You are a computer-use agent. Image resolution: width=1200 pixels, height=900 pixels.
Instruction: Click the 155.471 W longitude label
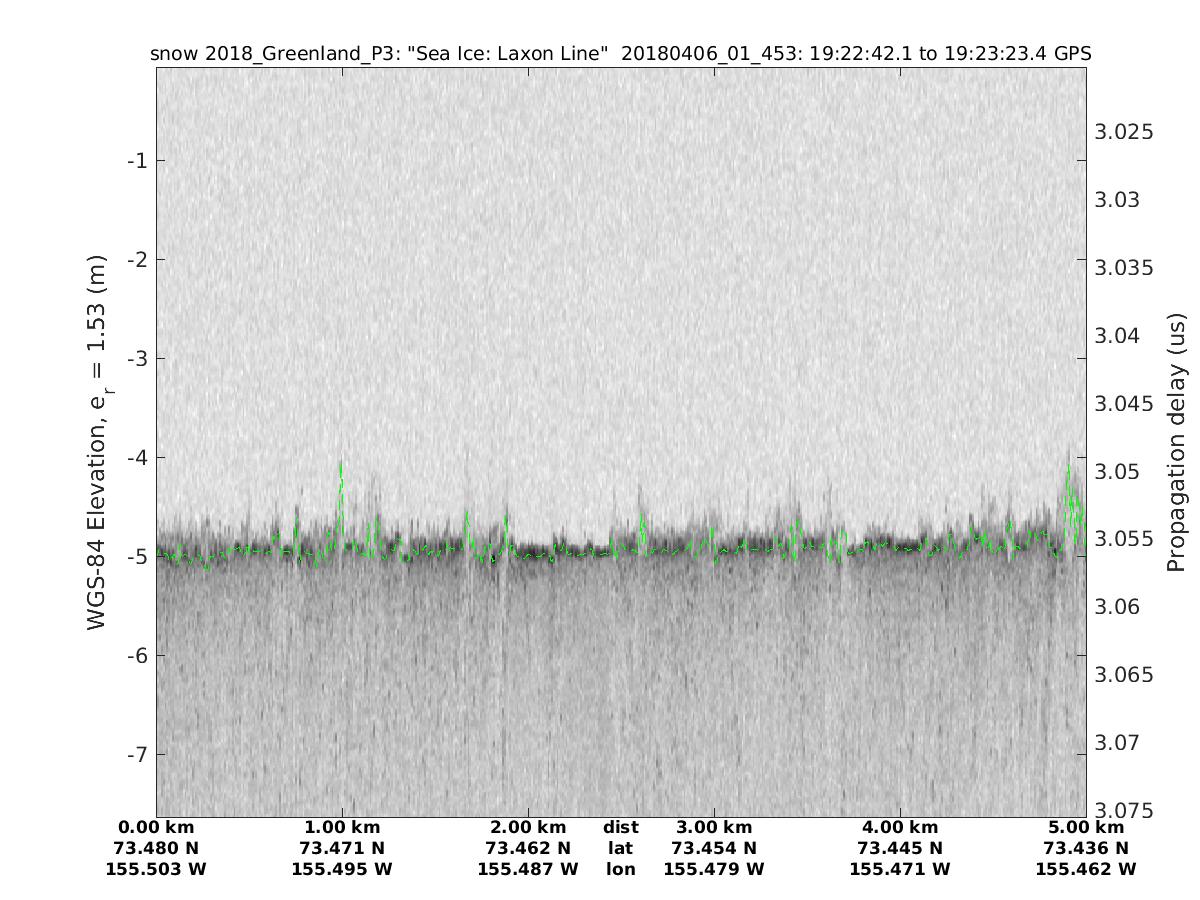click(900, 870)
